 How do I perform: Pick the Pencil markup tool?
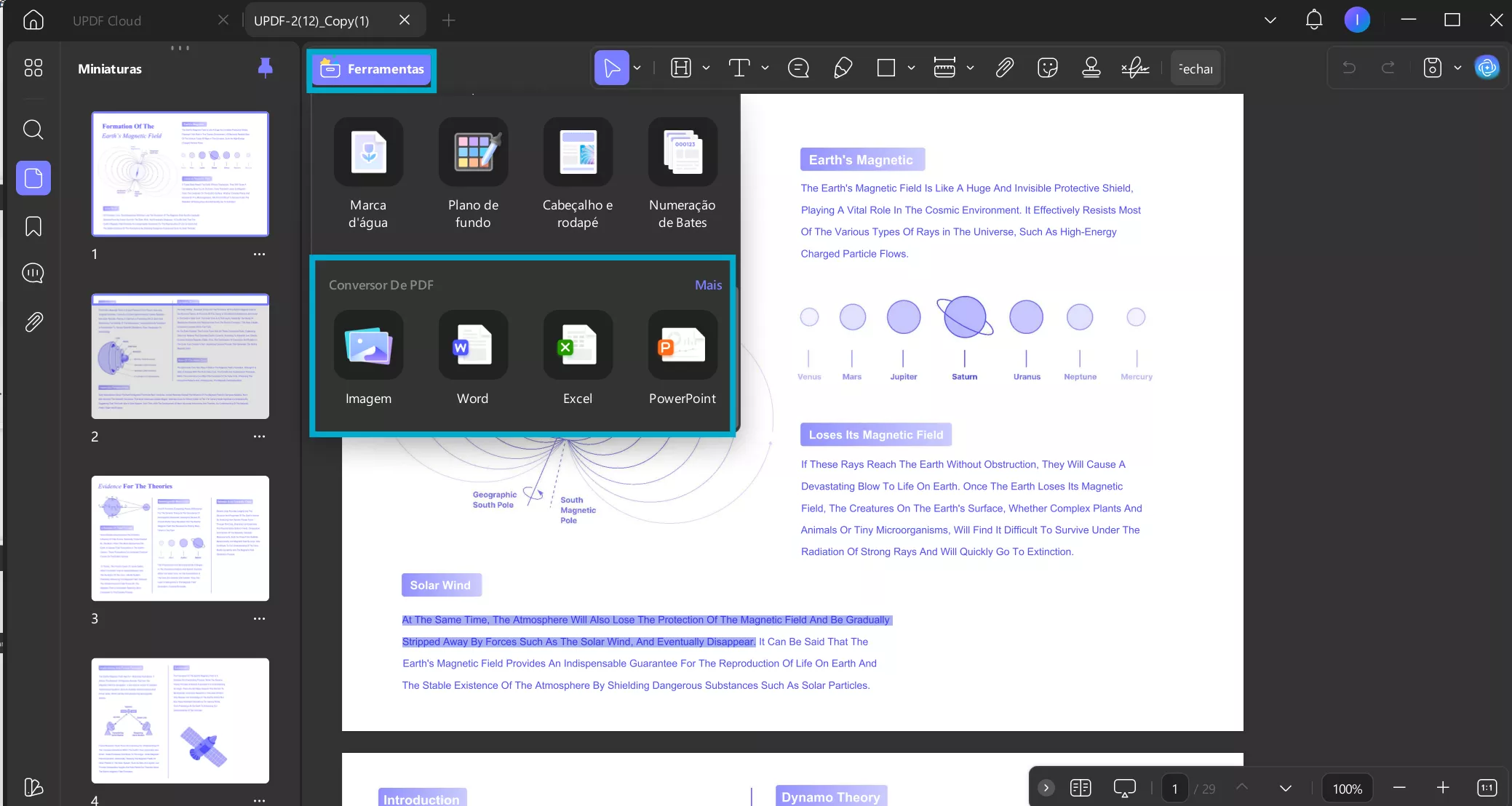coord(842,67)
